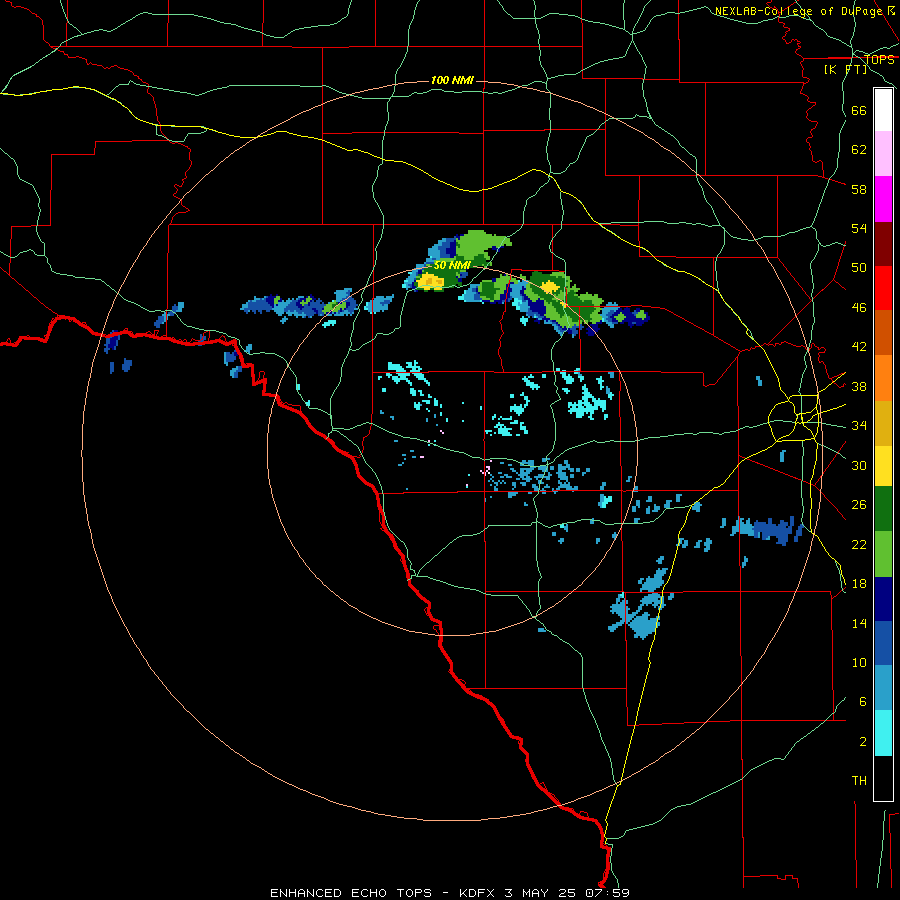Click the ENHANCED ECHO TOPS caption text
The height and width of the screenshot is (900, 900).
click(351, 893)
